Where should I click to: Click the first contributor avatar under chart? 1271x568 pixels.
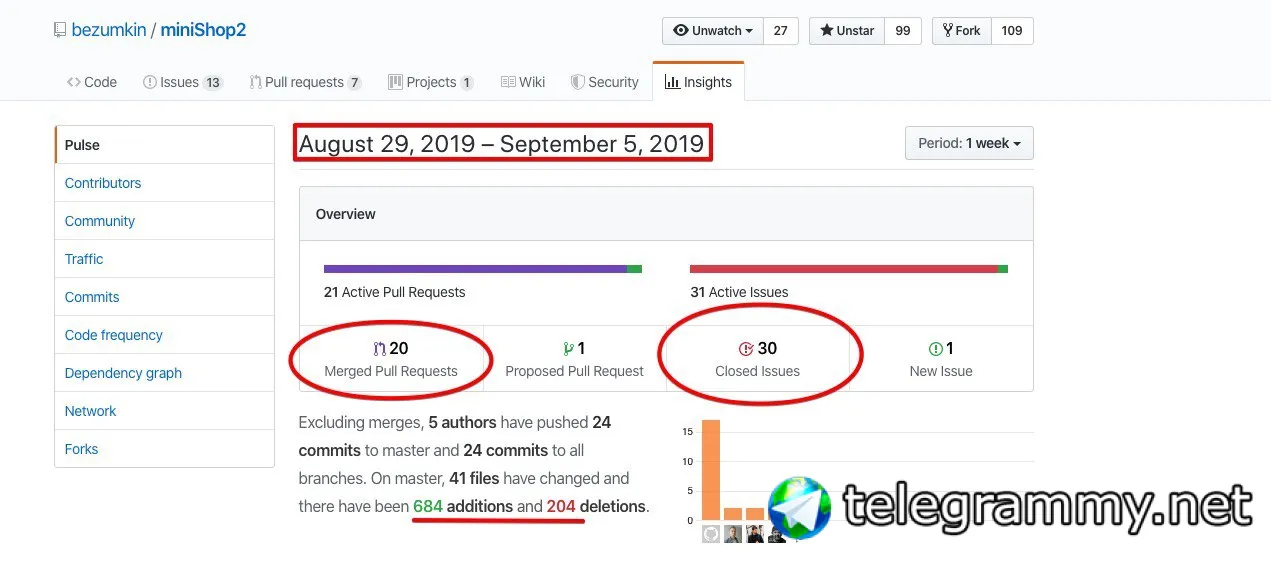click(x=711, y=534)
